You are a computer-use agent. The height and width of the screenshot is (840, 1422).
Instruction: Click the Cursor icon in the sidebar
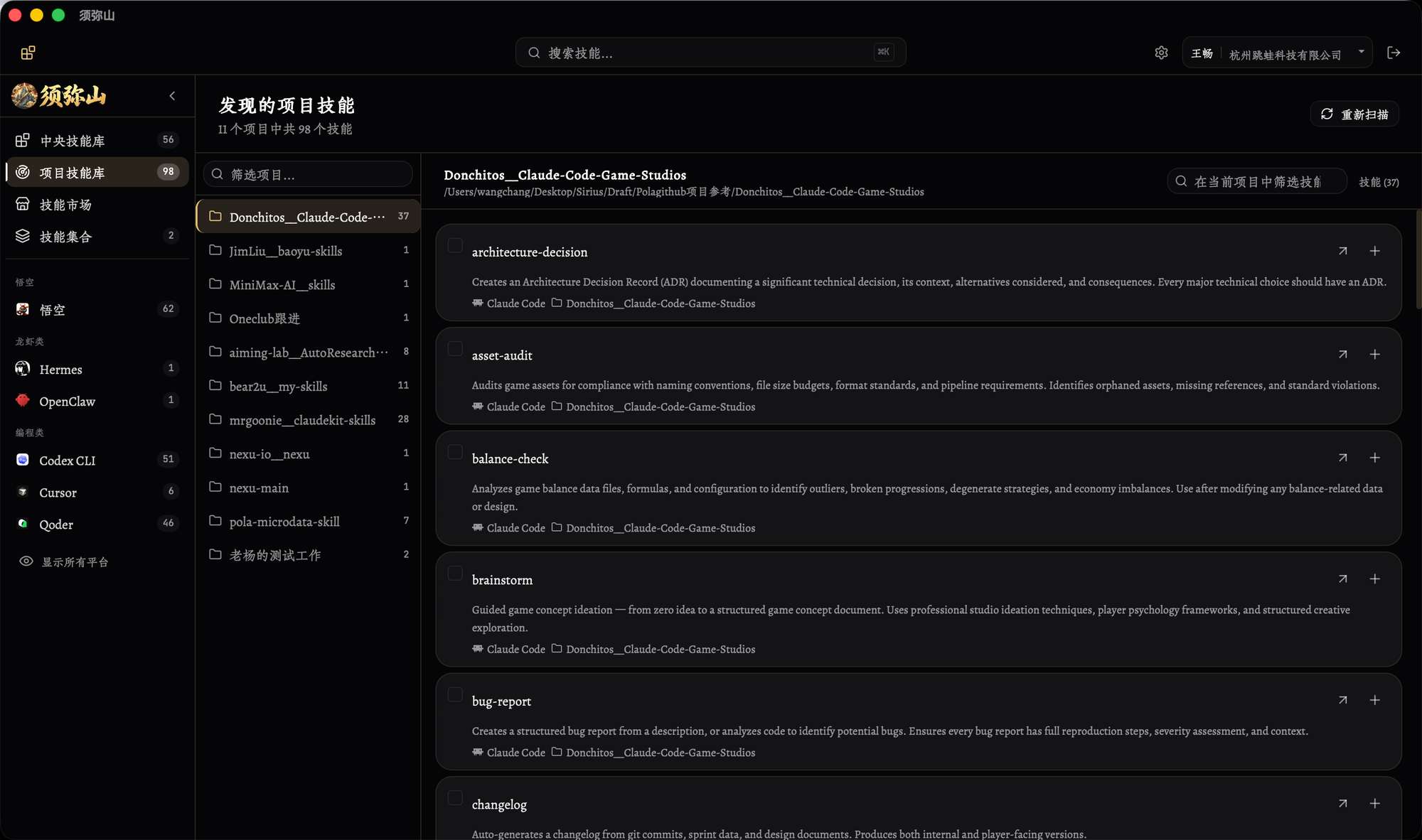click(23, 492)
